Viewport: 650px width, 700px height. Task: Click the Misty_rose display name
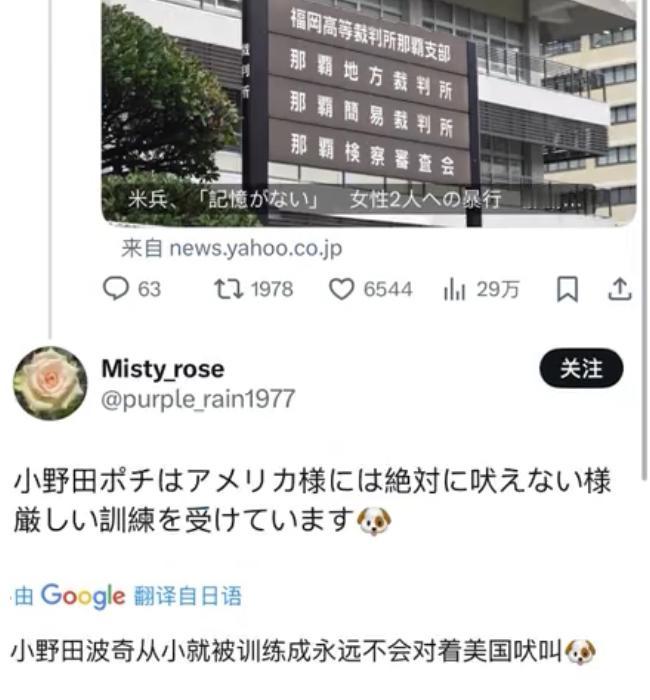(x=163, y=369)
